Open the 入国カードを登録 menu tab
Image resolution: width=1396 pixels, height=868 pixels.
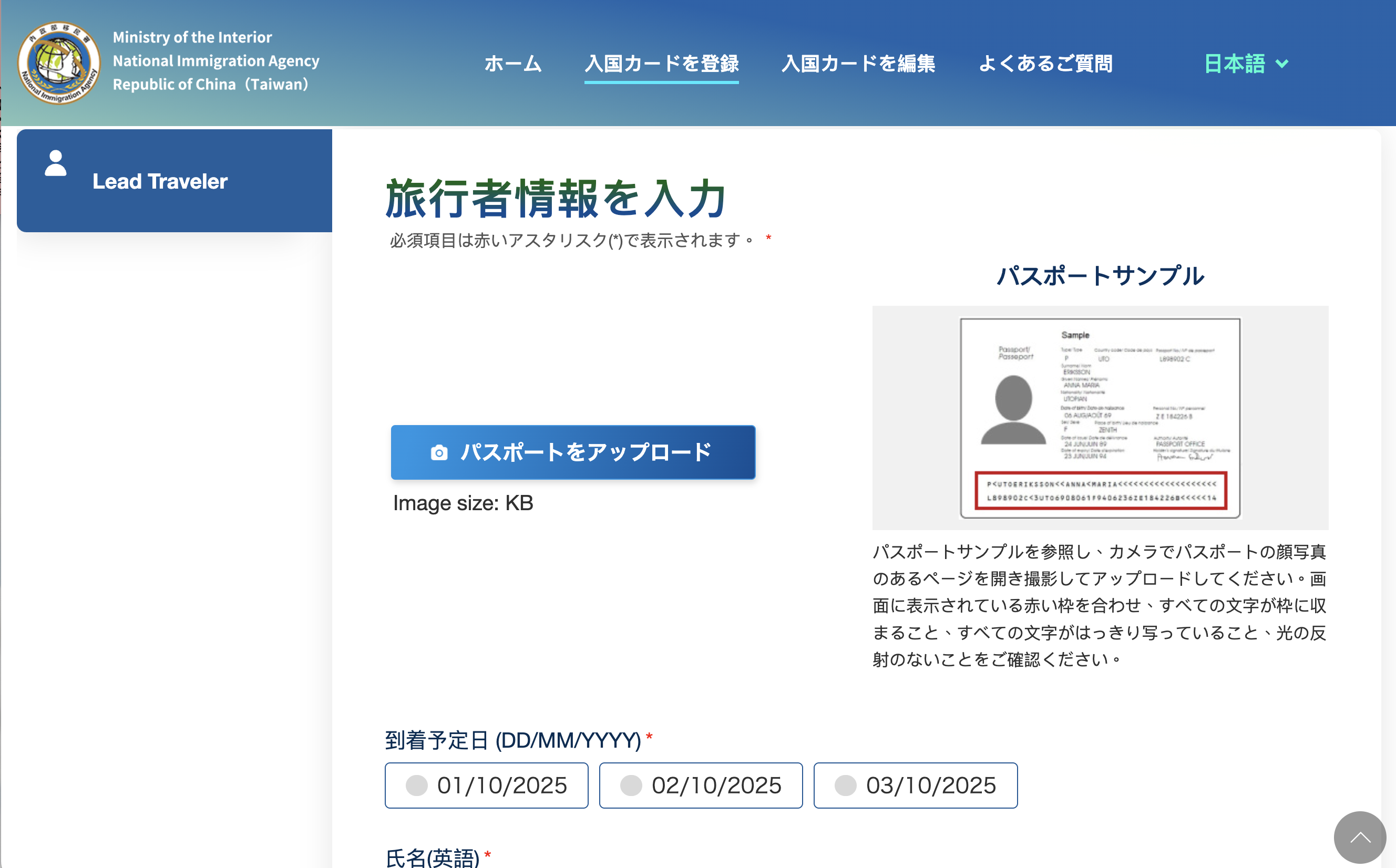click(662, 64)
